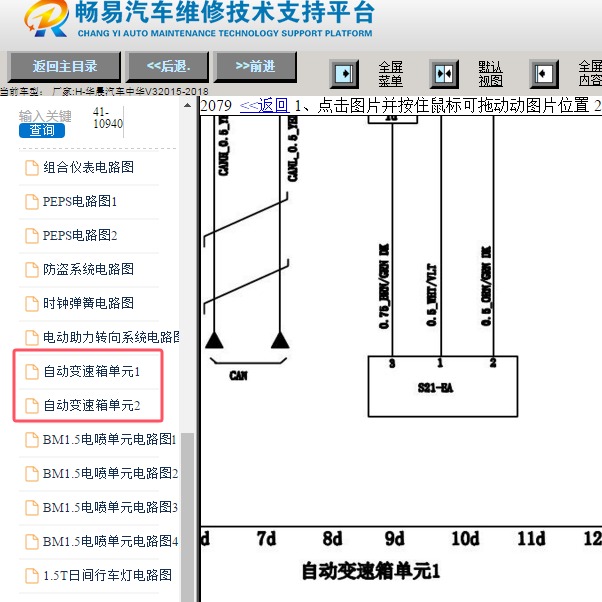Viewport: 602px width, 602px height.
Task: Click the CAN label in diagram
Action: (238, 375)
